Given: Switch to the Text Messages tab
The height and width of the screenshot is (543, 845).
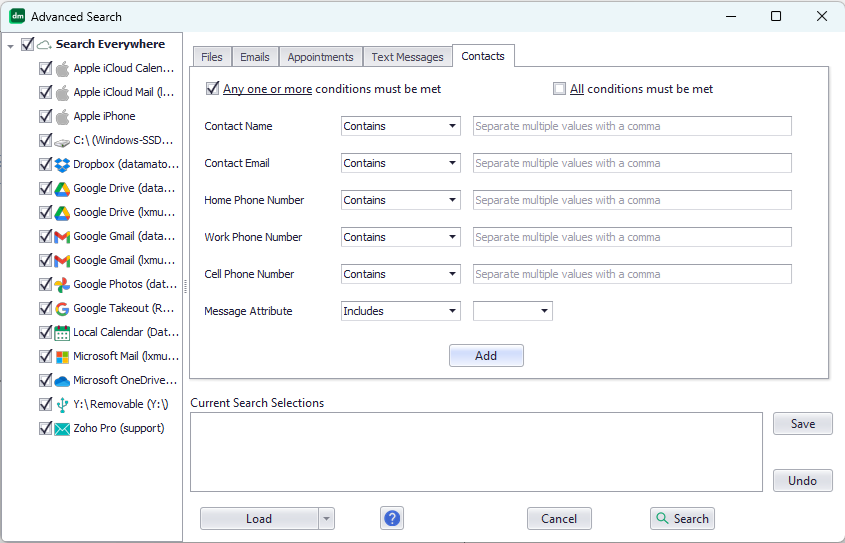Looking at the screenshot, I should pyautogui.click(x=407, y=57).
